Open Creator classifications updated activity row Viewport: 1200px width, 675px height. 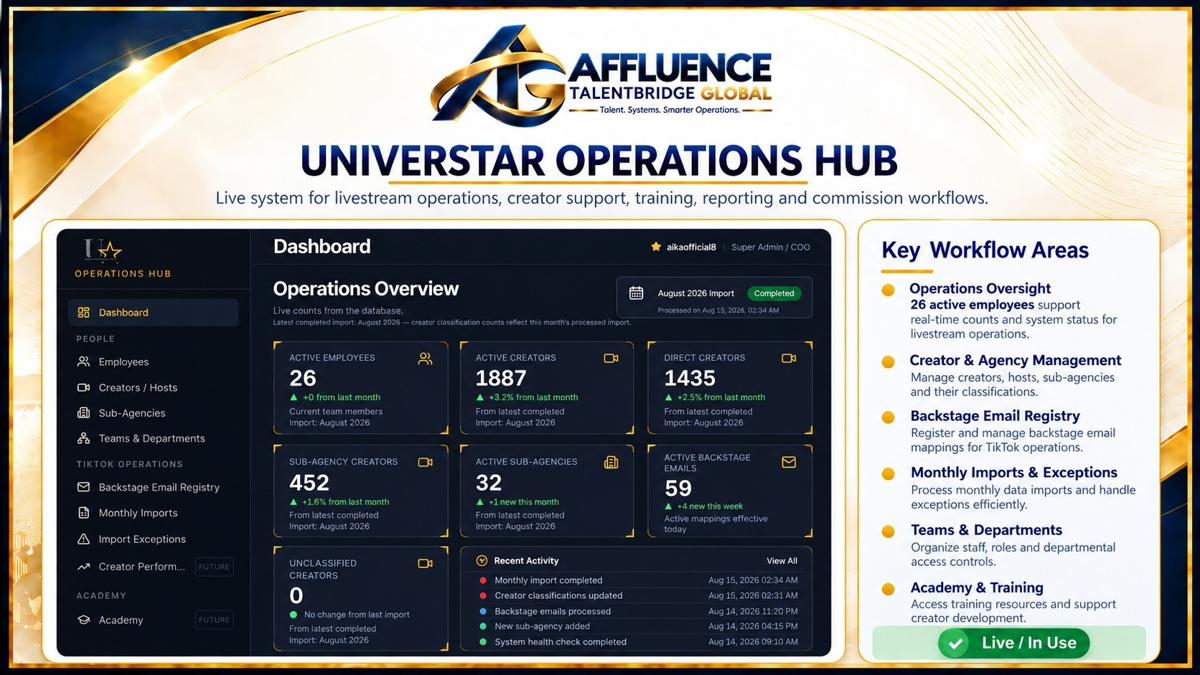coord(637,595)
